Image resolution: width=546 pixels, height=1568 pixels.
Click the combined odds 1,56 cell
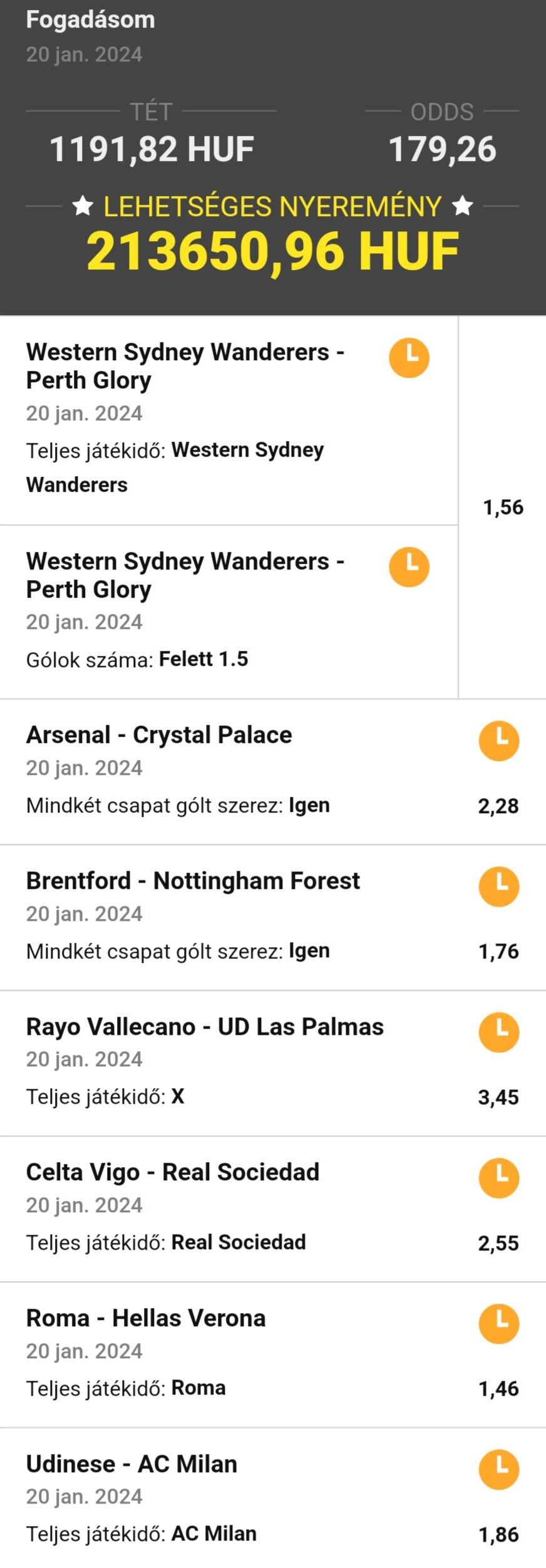[x=503, y=507]
